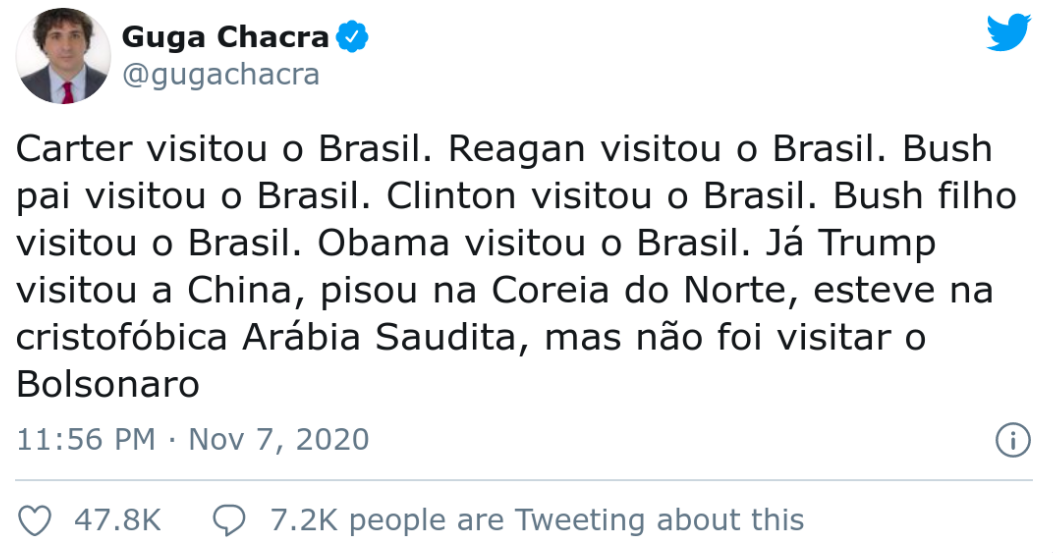The height and width of the screenshot is (553, 1053).
Task: Click the 47.8K likes count
Action: click(118, 520)
